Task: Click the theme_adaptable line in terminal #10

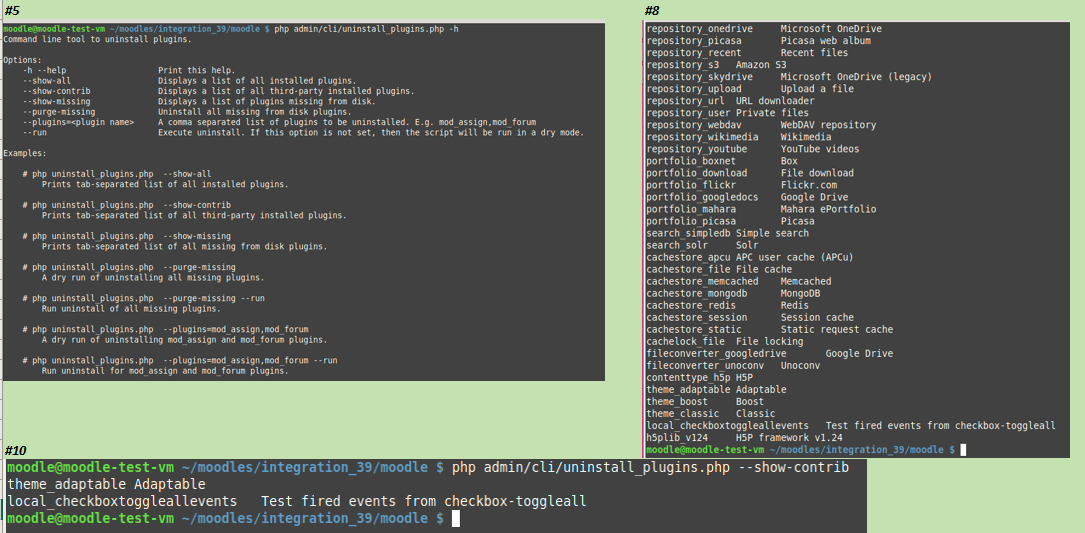Action: click(x=107, y=484)
